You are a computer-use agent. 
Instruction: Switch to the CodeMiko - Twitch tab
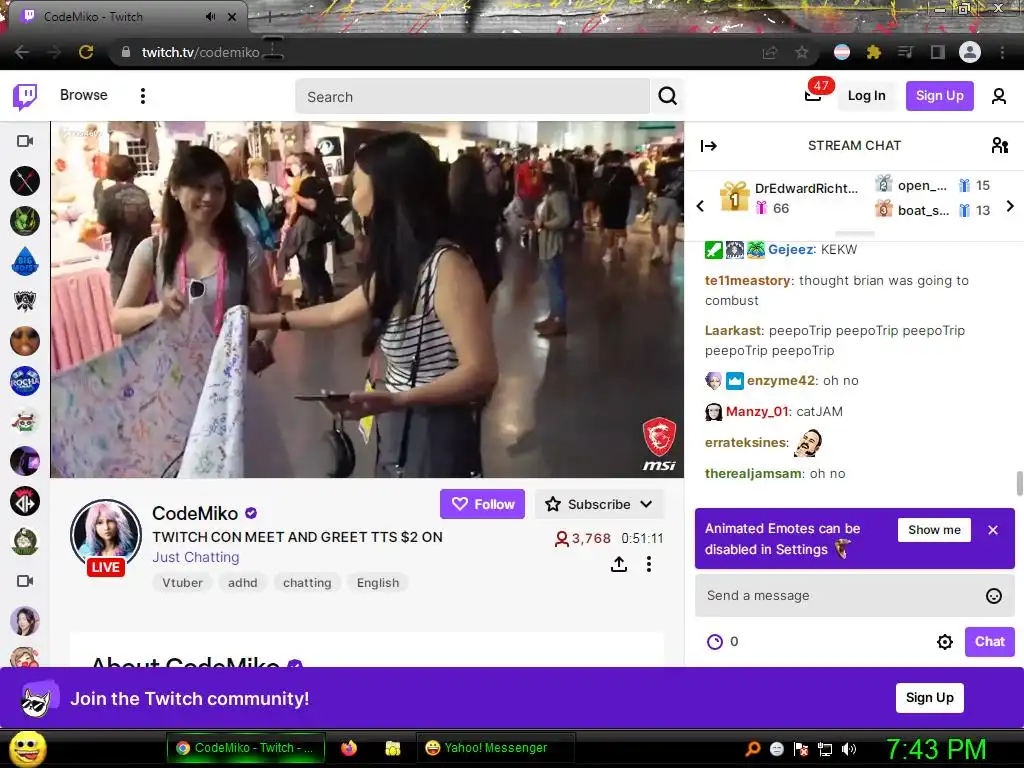pyautogui.click(x=124, y=17)
